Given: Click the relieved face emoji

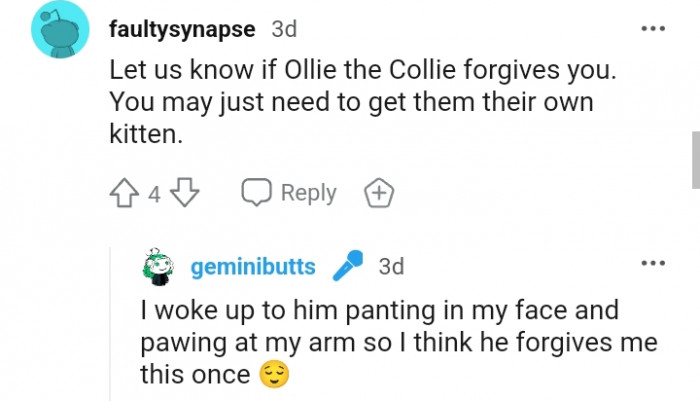Looking at the screenshot, I should pyautogui.click(x=271, y=375).
